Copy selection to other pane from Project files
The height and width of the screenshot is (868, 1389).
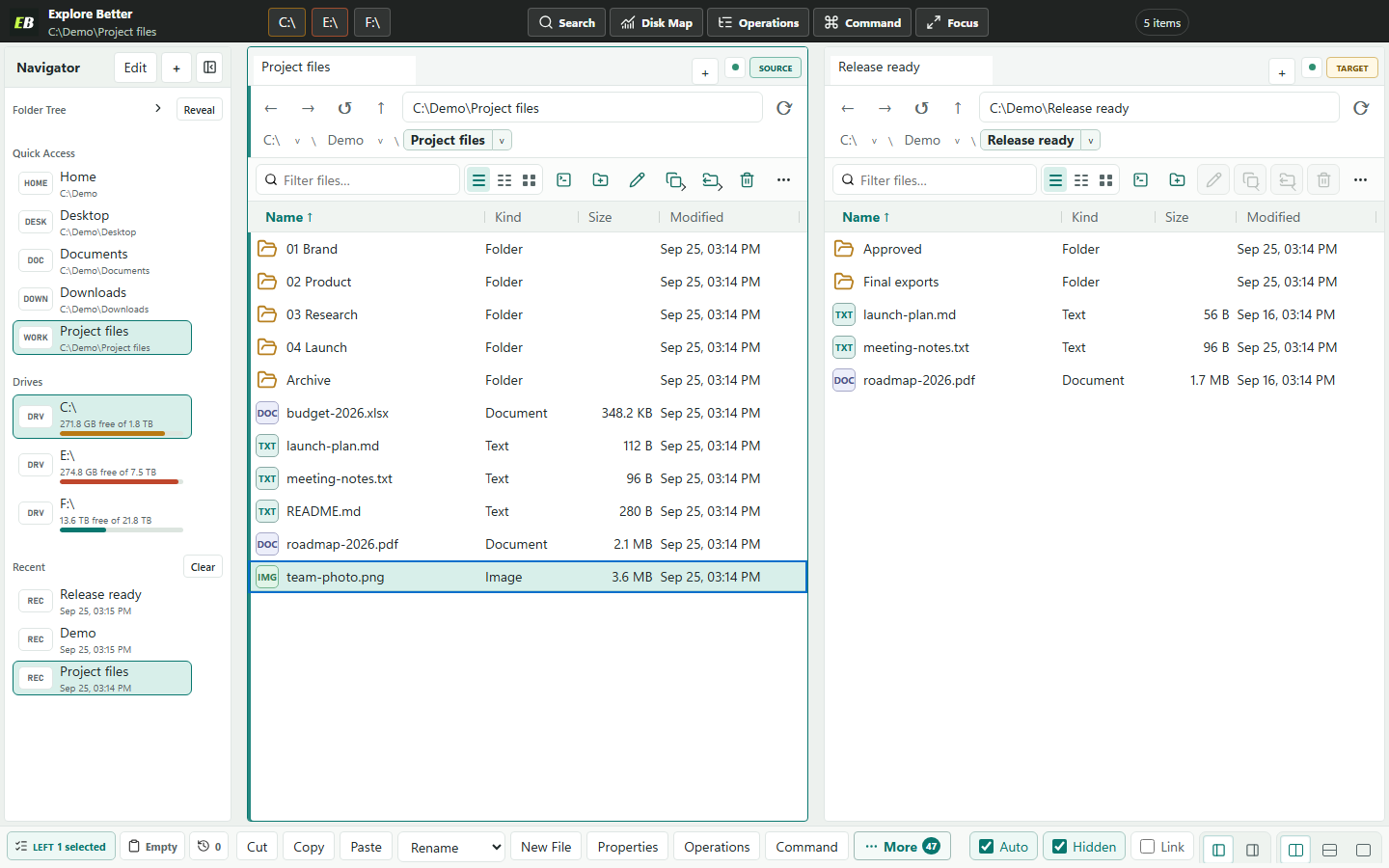(675, 180)
